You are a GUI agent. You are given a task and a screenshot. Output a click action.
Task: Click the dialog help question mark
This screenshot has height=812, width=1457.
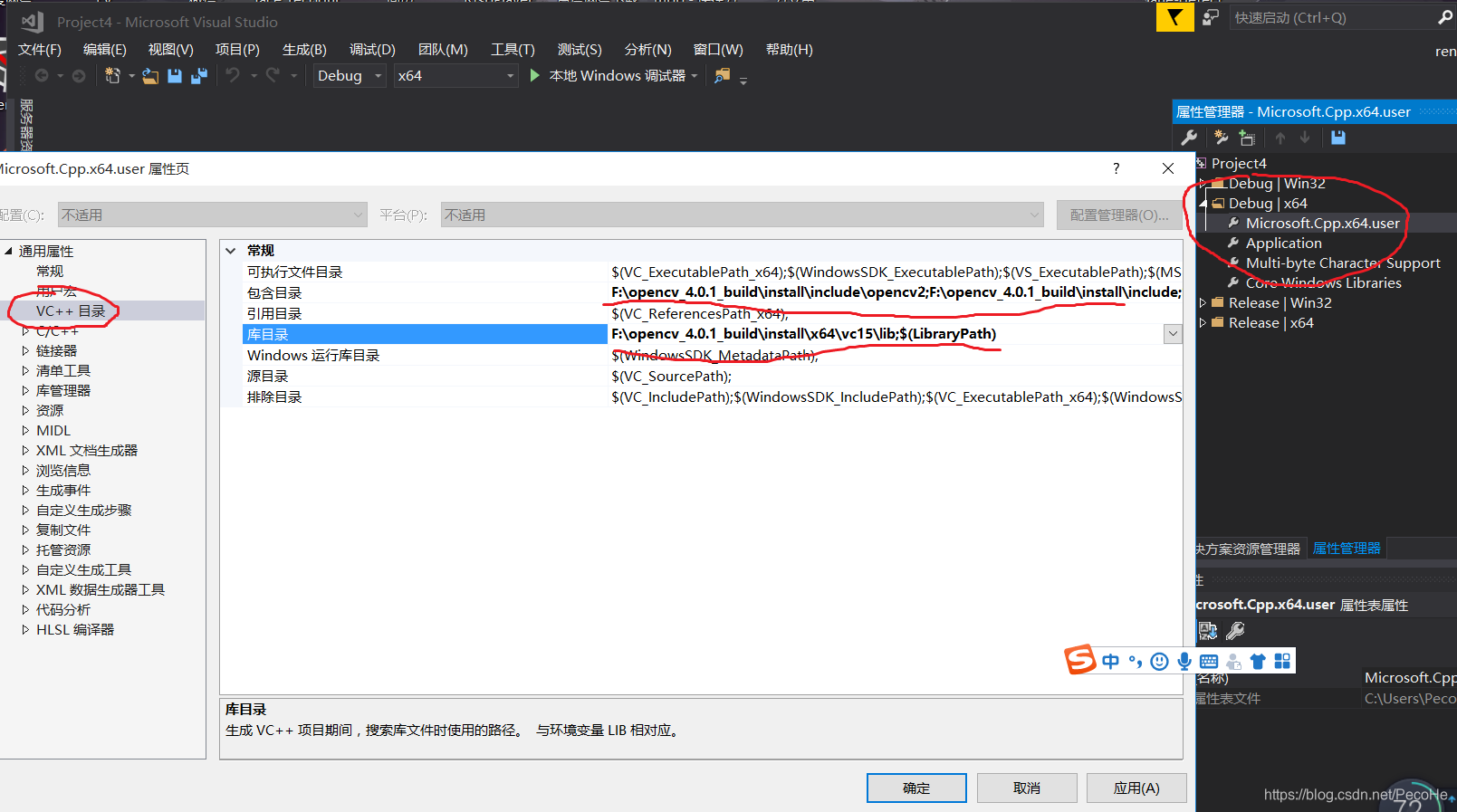(x=1117, y=168)
